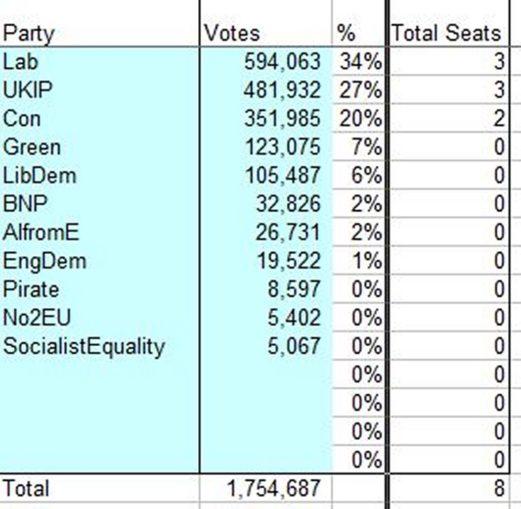Click the total seats cell showing 8
Image resolution: width=521 pixels, height=509 pixels.
[x=449, y=488]
